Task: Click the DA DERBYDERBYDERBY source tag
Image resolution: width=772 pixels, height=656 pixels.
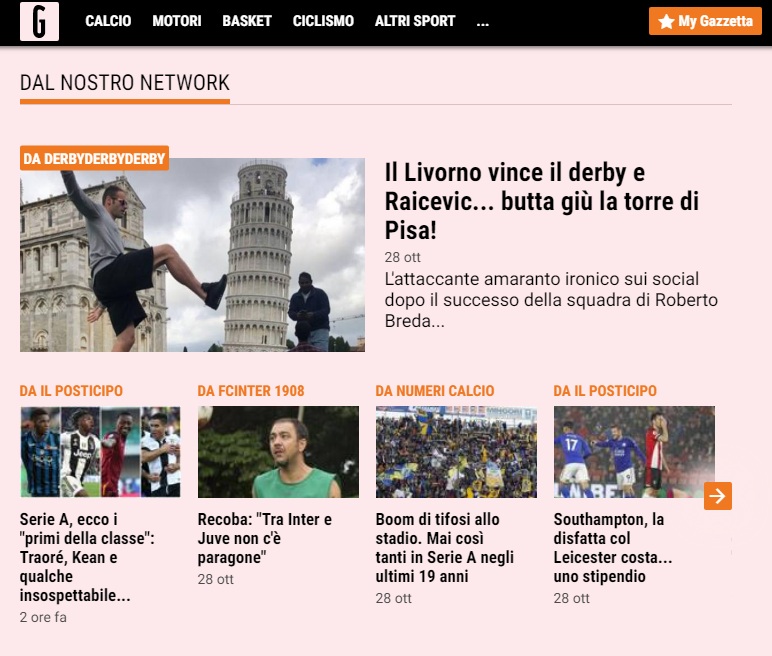Action: (x=95, y=158)
